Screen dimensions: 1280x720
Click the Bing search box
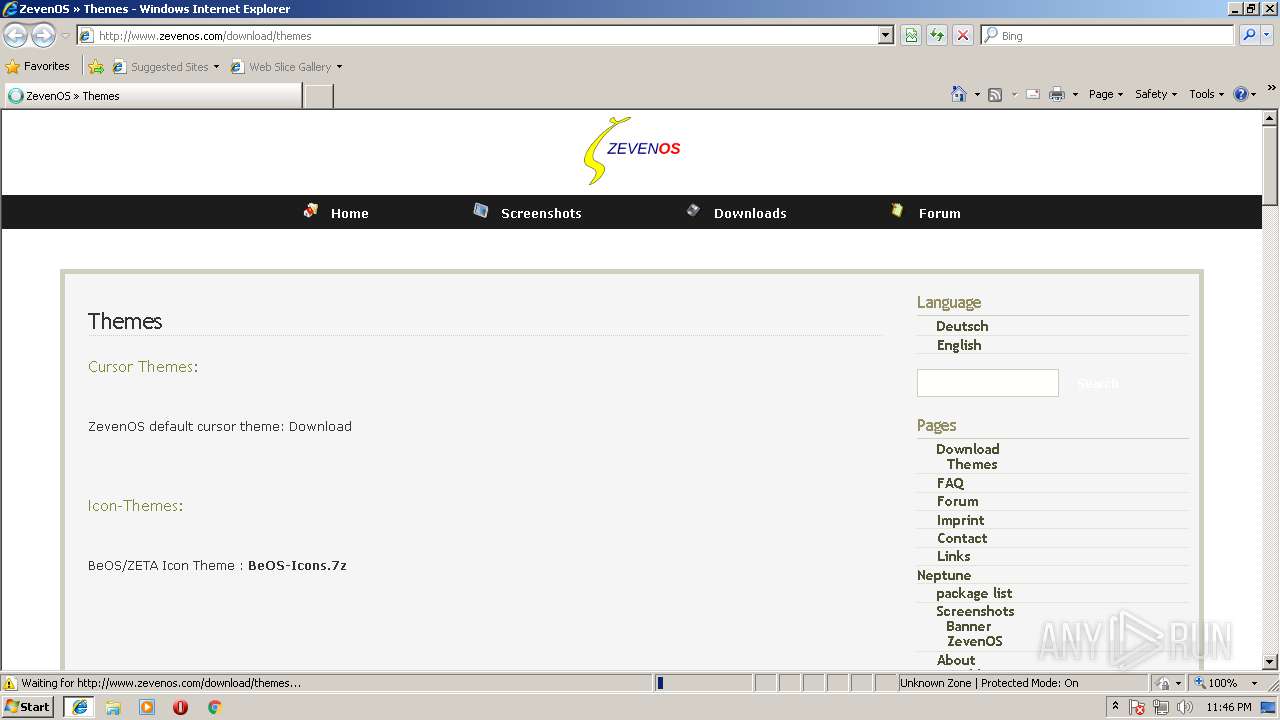1107,35
